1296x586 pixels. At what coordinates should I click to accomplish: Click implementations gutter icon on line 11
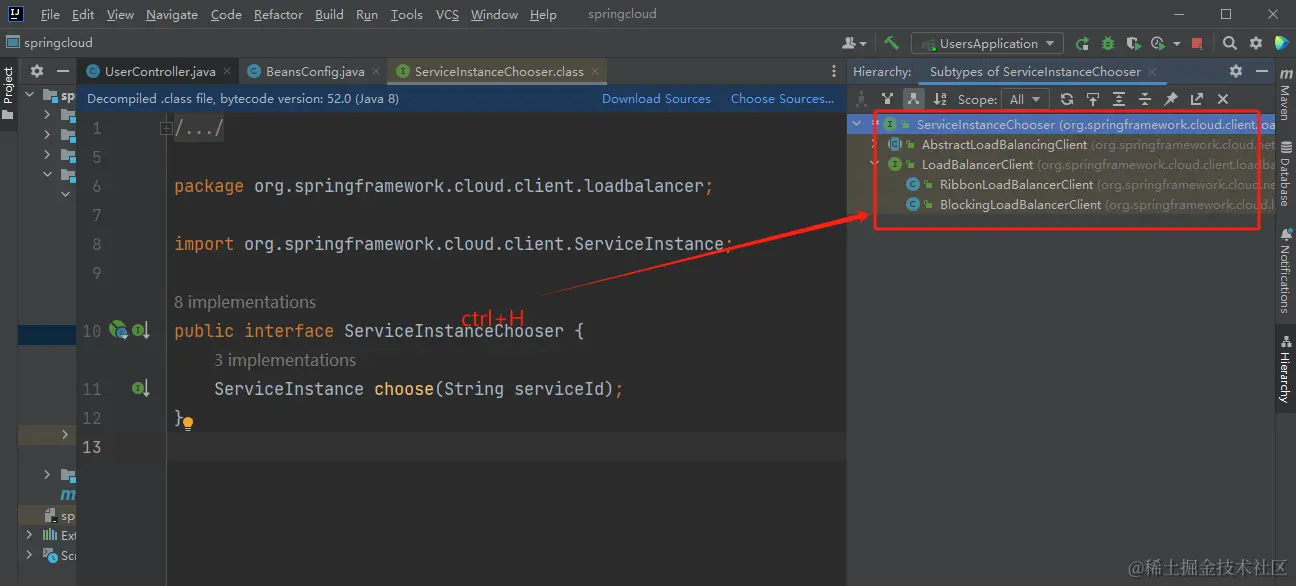[141, 388]
